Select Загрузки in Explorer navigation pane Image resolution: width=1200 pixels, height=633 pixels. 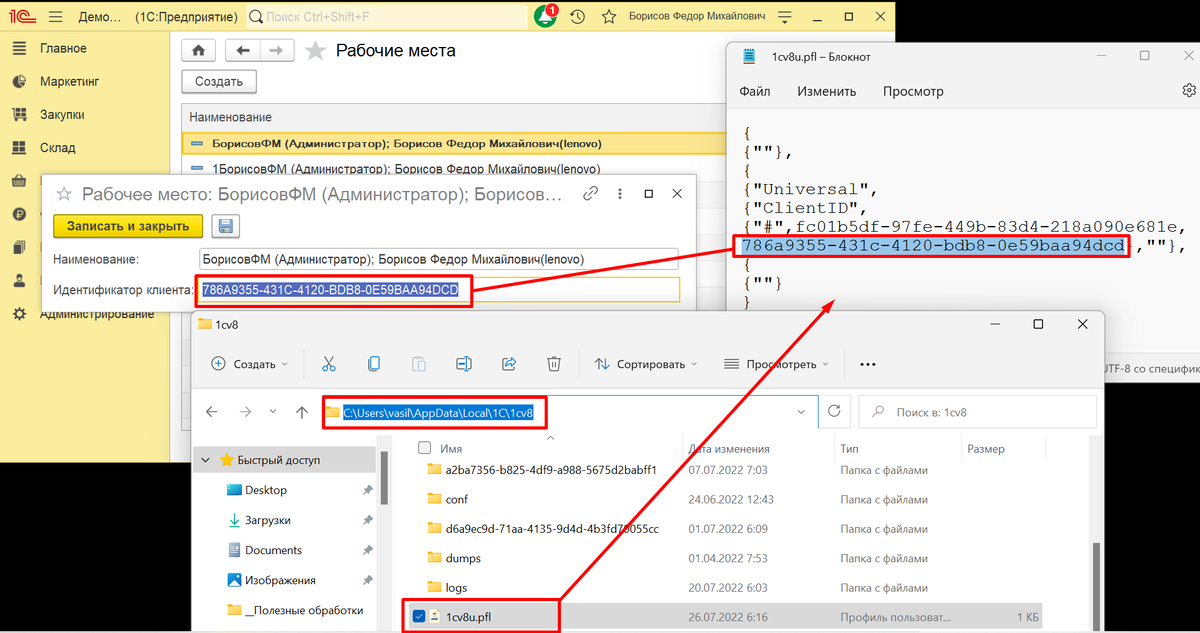point(267,520)
